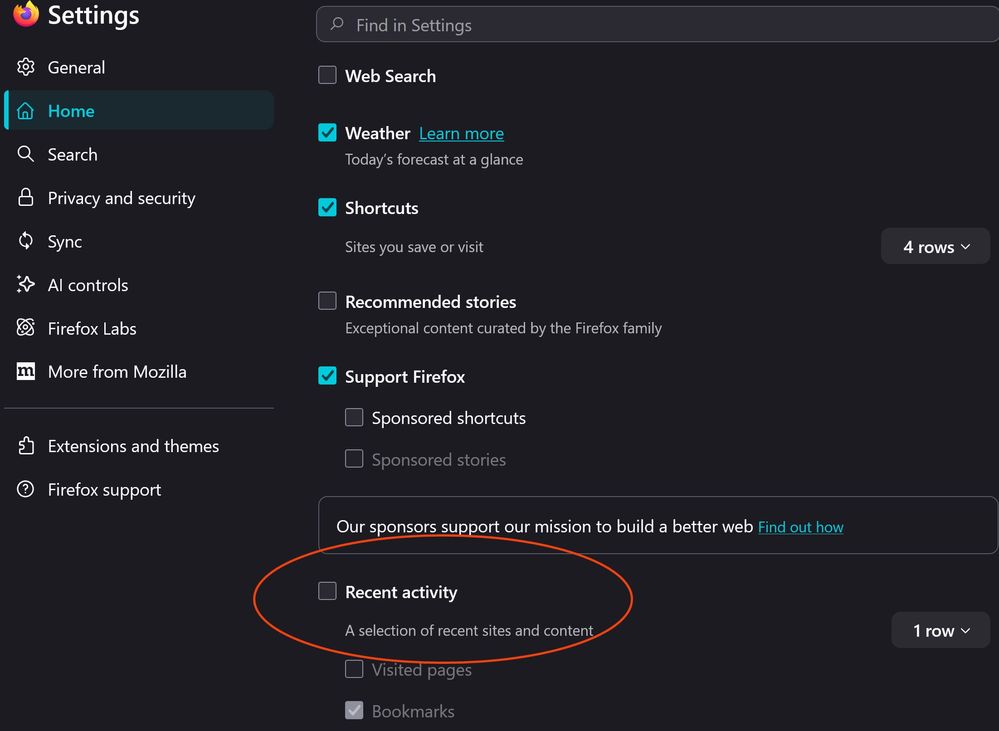
Task: Click the General gear icon
Action: (x=25, y=67)
